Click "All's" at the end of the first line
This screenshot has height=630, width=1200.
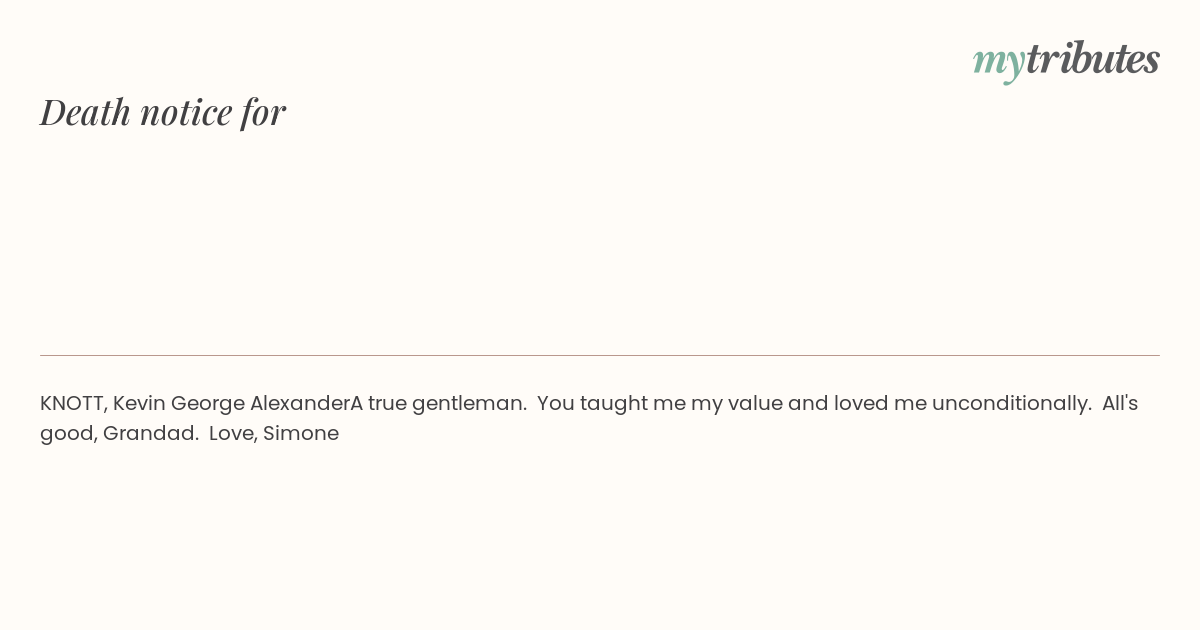click(1120, 404)
